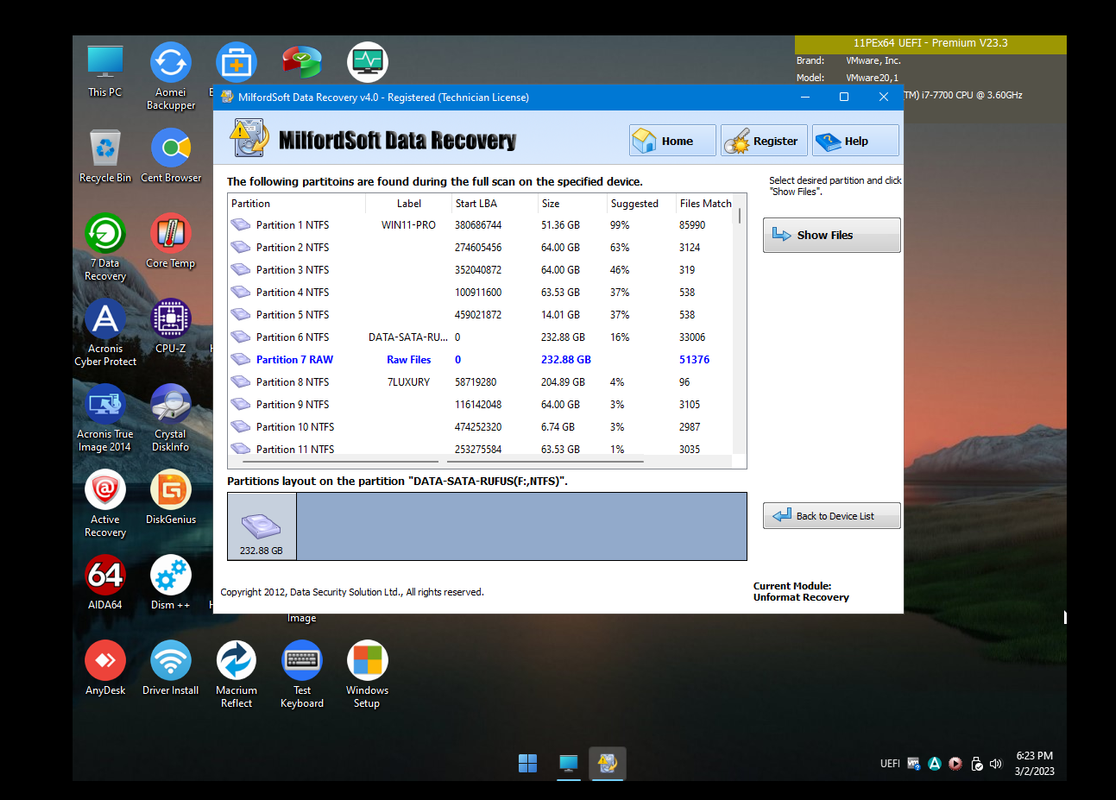Sort by the Label column header
The width and height of the screenshot is (1116, 800).
(x=409, y=204)
